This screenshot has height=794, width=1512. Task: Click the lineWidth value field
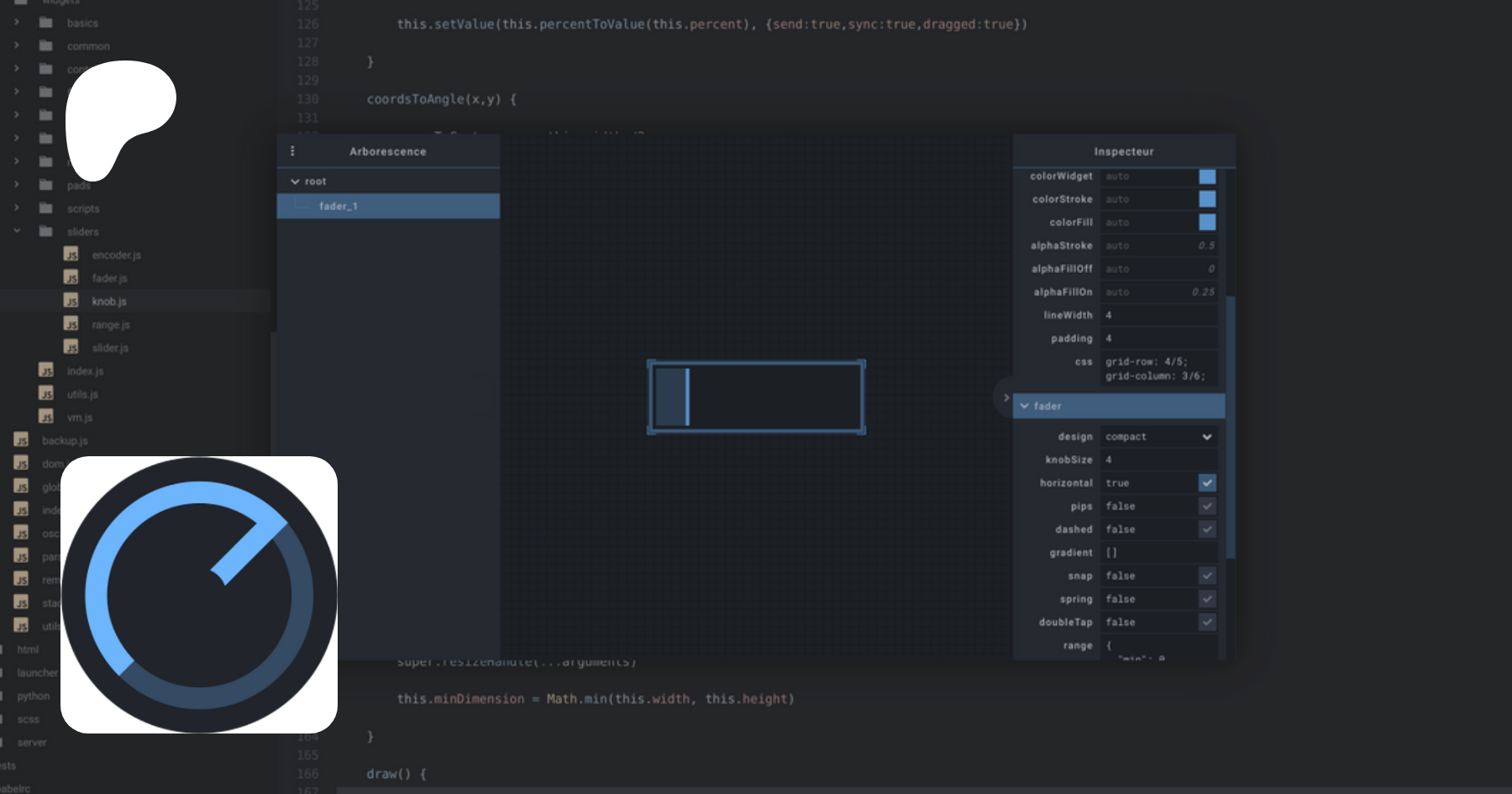click(x=1158, y=315)
